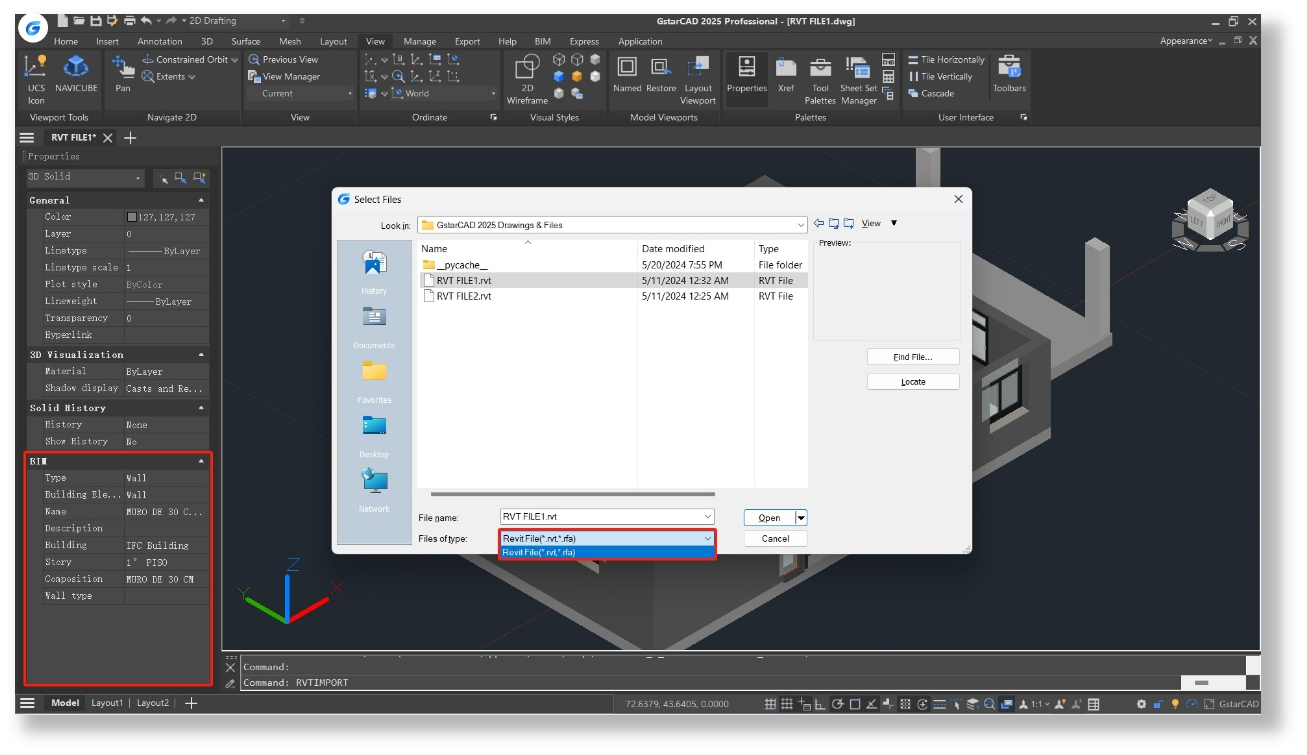Screen dimensions: 1307x755
Task: Switch to the Layout1 tab
Action: pyautogui.click(x=107, y=703)
